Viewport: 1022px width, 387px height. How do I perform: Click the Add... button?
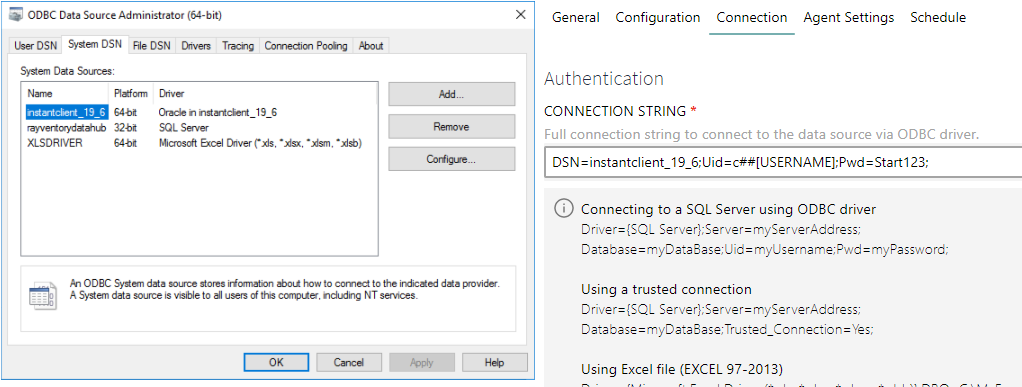coord(452,94)
